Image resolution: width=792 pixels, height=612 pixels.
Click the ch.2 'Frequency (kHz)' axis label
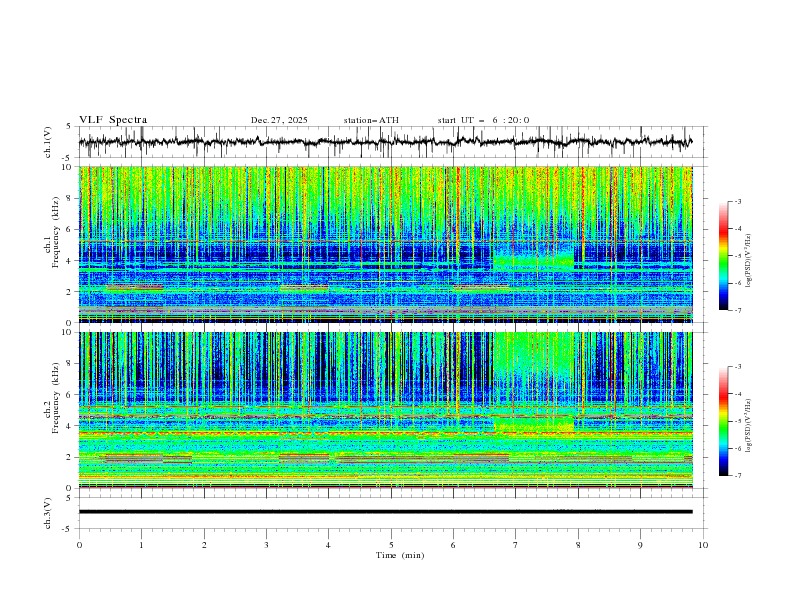[x=56, y=397]
